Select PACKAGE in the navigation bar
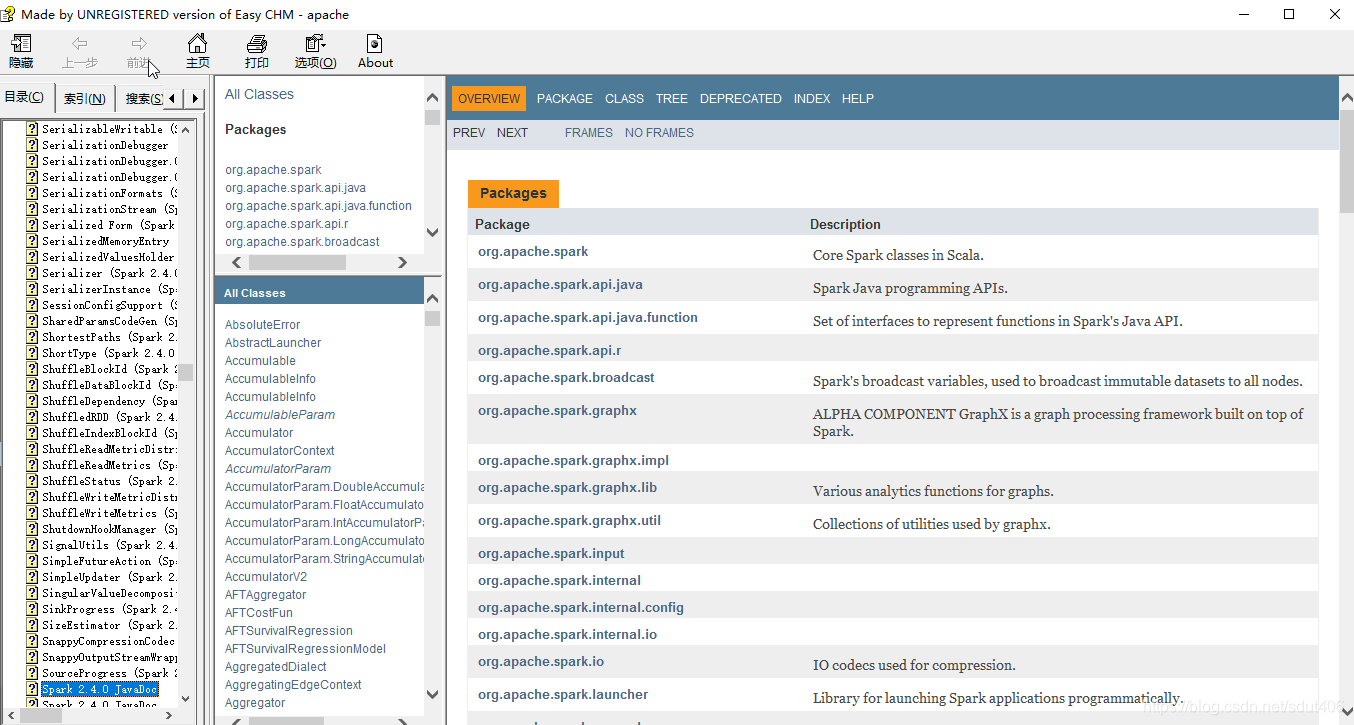The height and width of the screenshot is (725, 1354). click(x=565, y=98)
